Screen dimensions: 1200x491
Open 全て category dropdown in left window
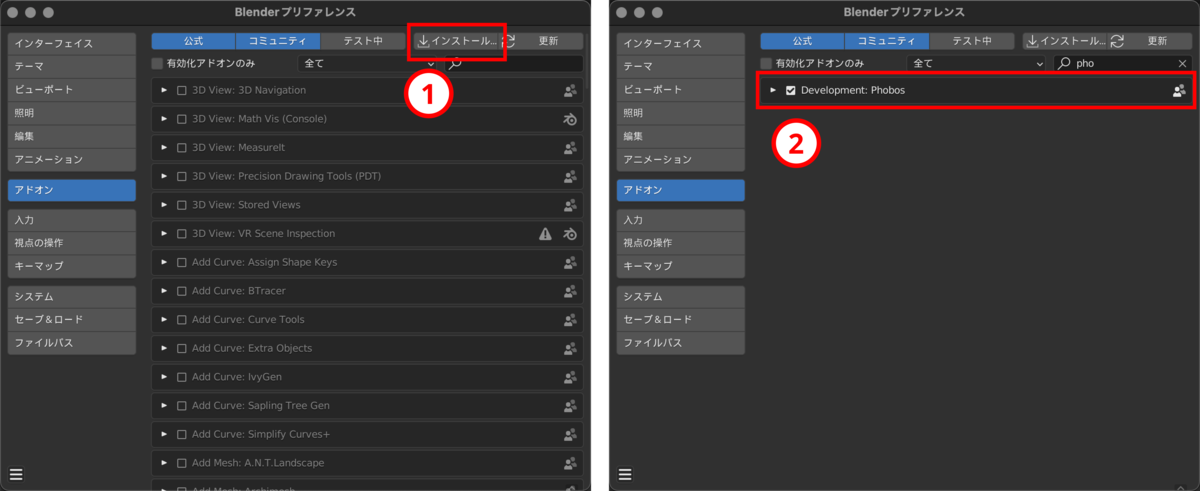coord(369,63)
